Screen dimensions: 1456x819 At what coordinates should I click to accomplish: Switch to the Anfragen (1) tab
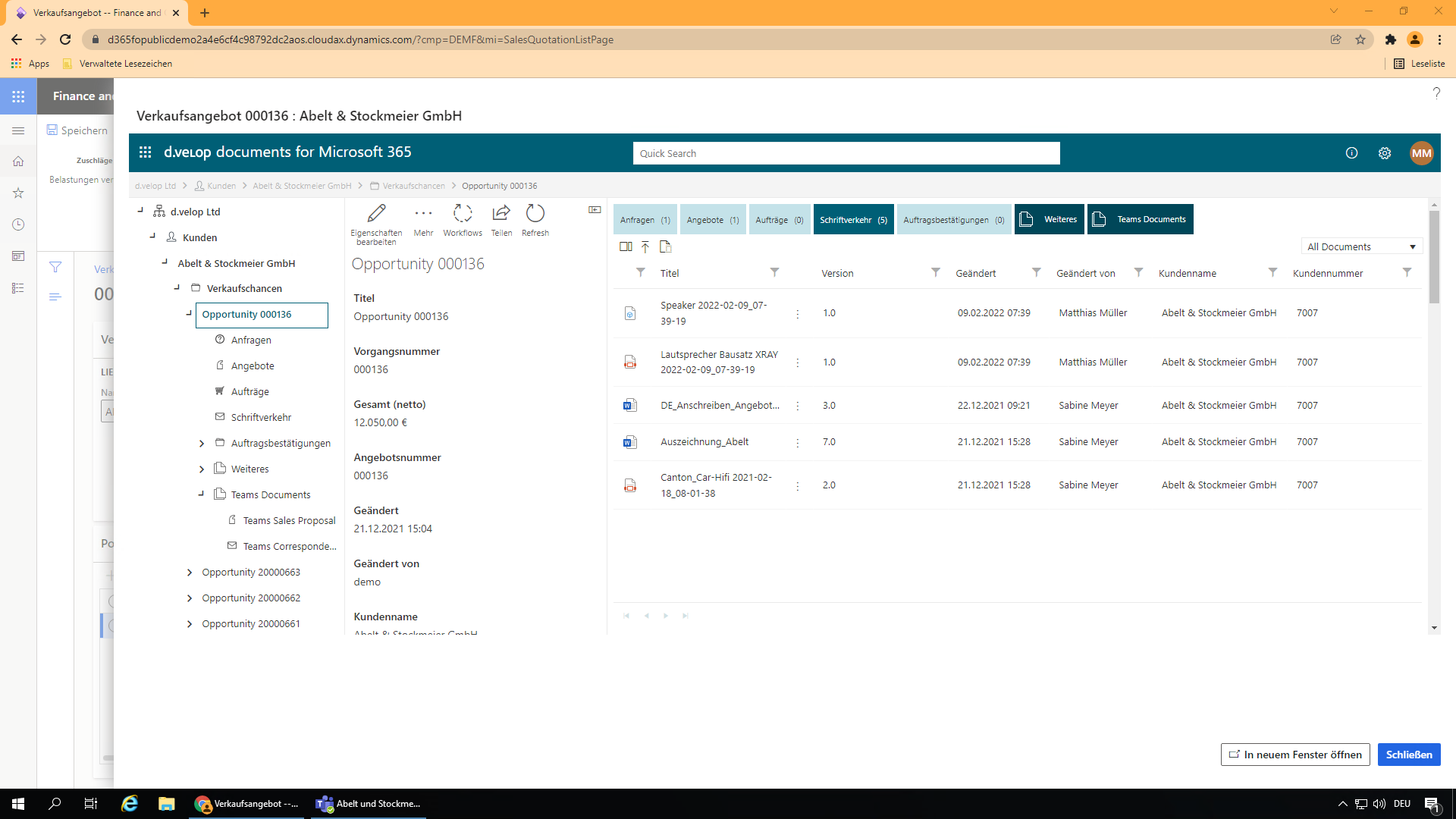(645, 220)
